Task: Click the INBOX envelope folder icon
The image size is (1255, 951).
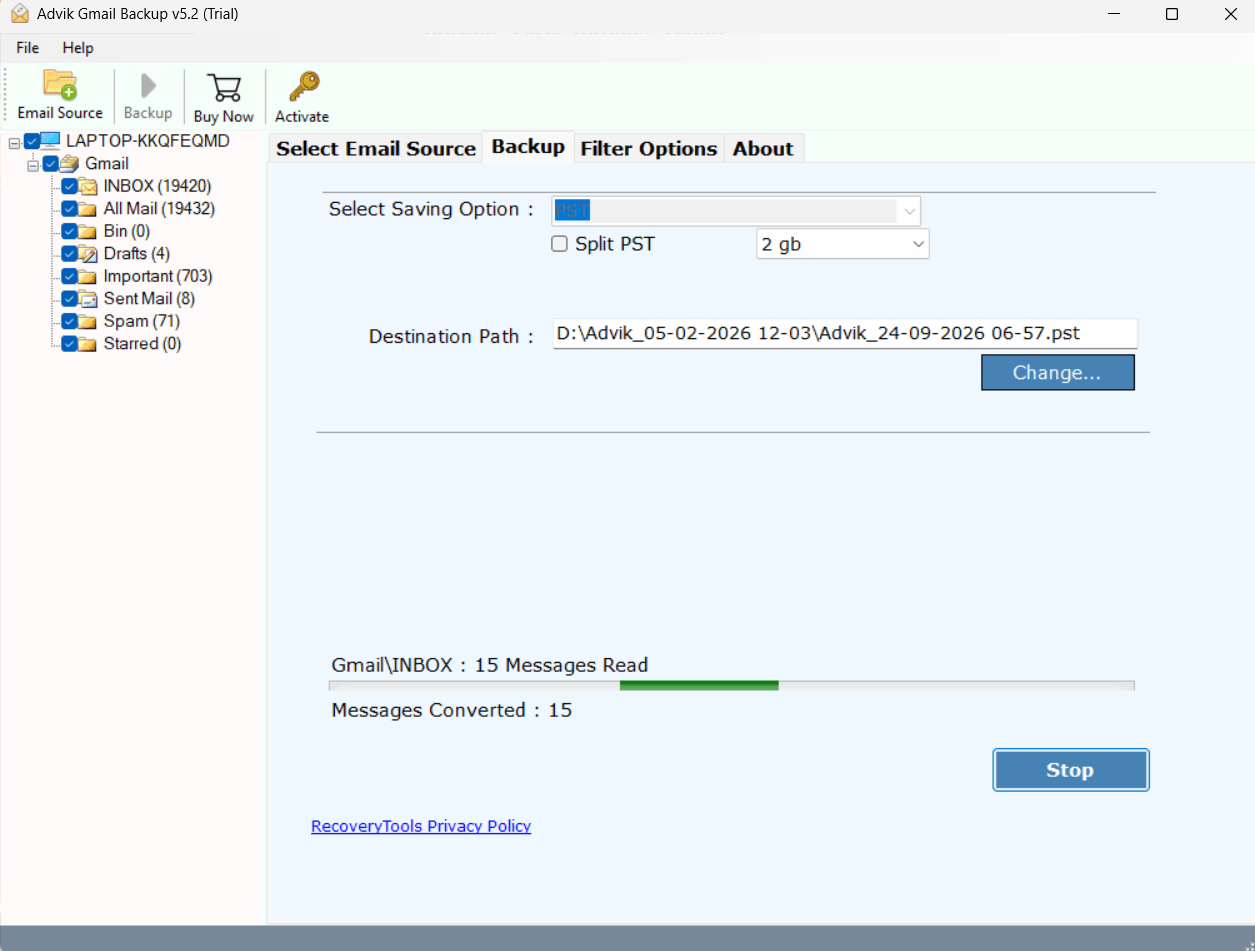Action: coord(89,186)
